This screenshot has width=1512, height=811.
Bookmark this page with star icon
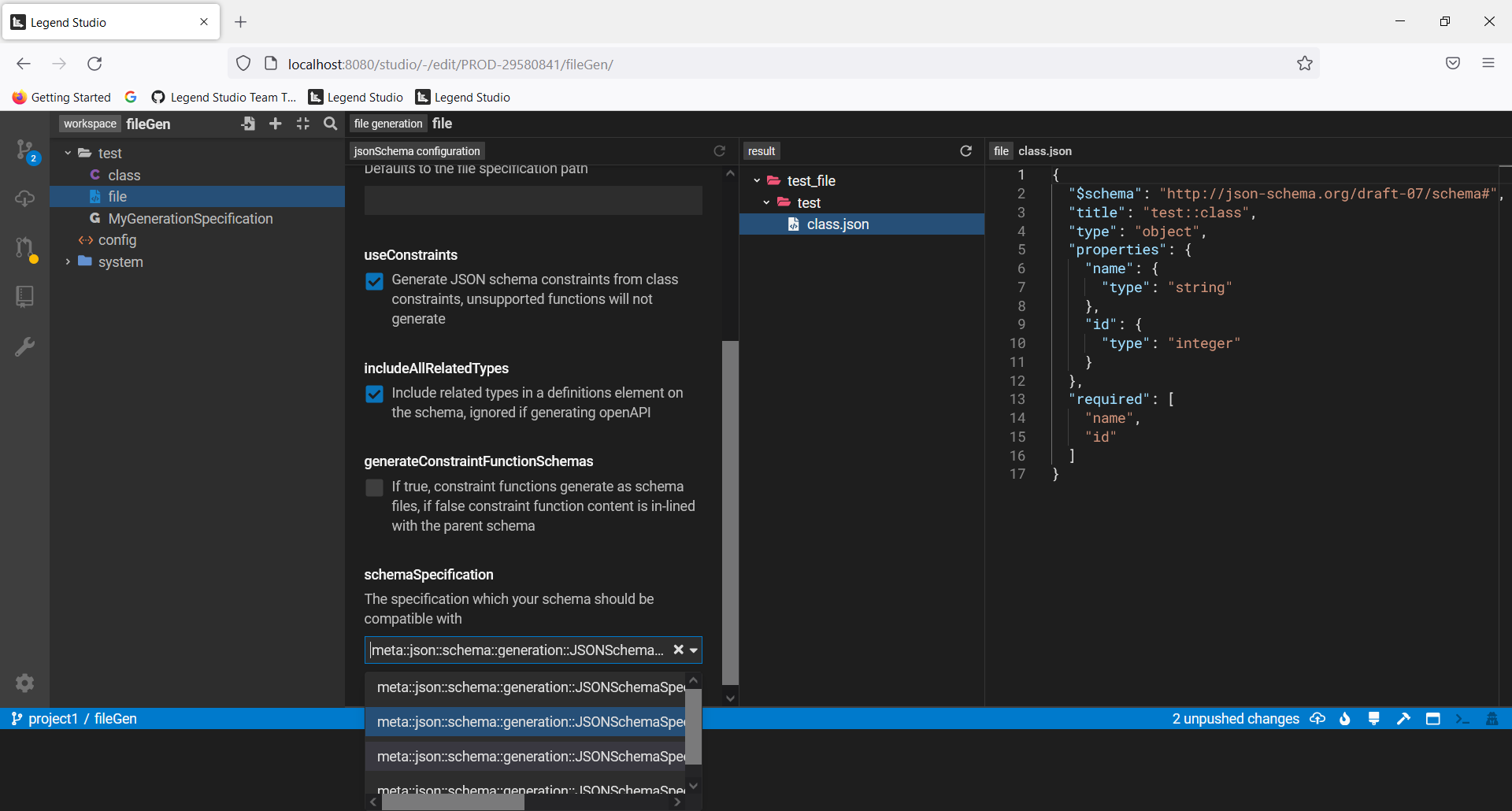point(1305,64)
